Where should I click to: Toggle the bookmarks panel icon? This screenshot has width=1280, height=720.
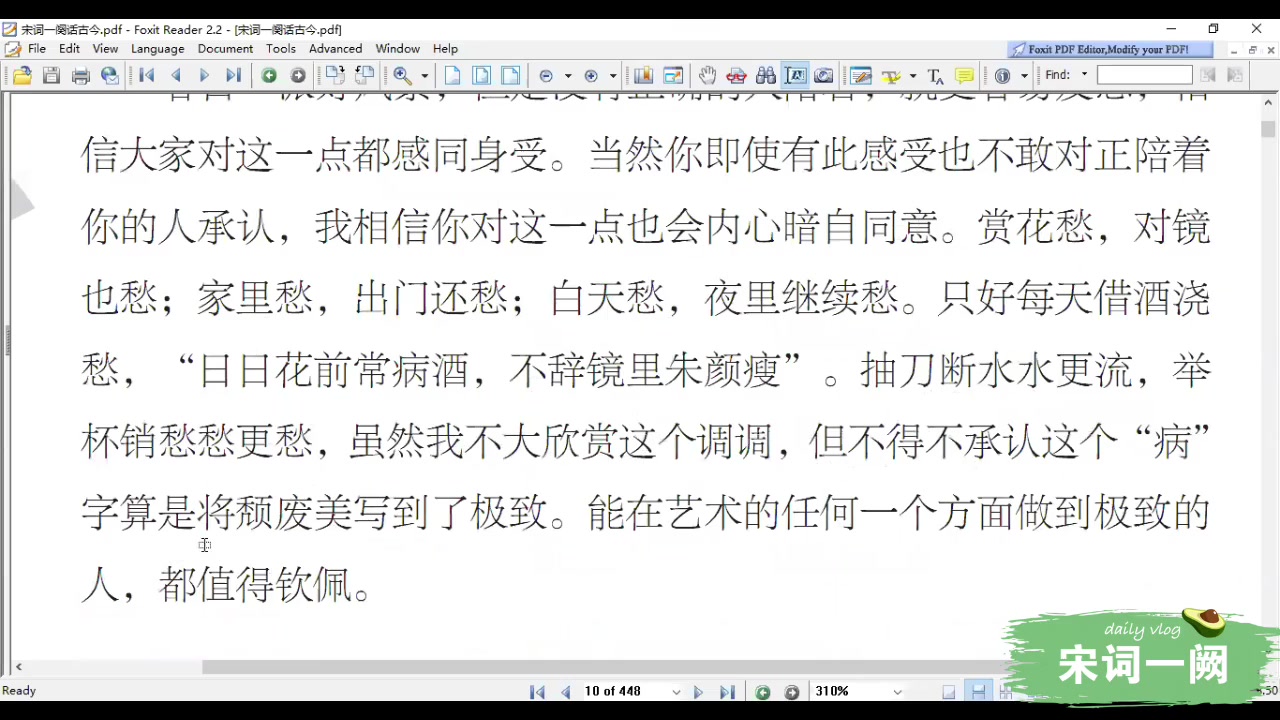pyautogui.click(x=642, y=75)
